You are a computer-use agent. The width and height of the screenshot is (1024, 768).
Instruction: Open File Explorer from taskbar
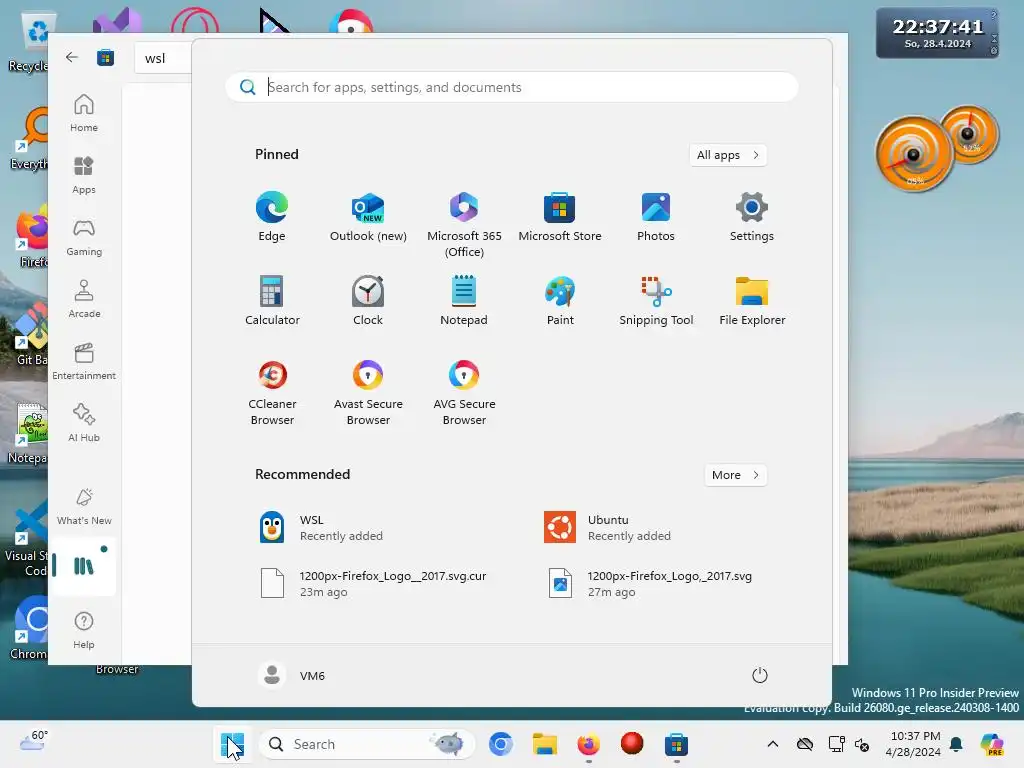(545, 744)
